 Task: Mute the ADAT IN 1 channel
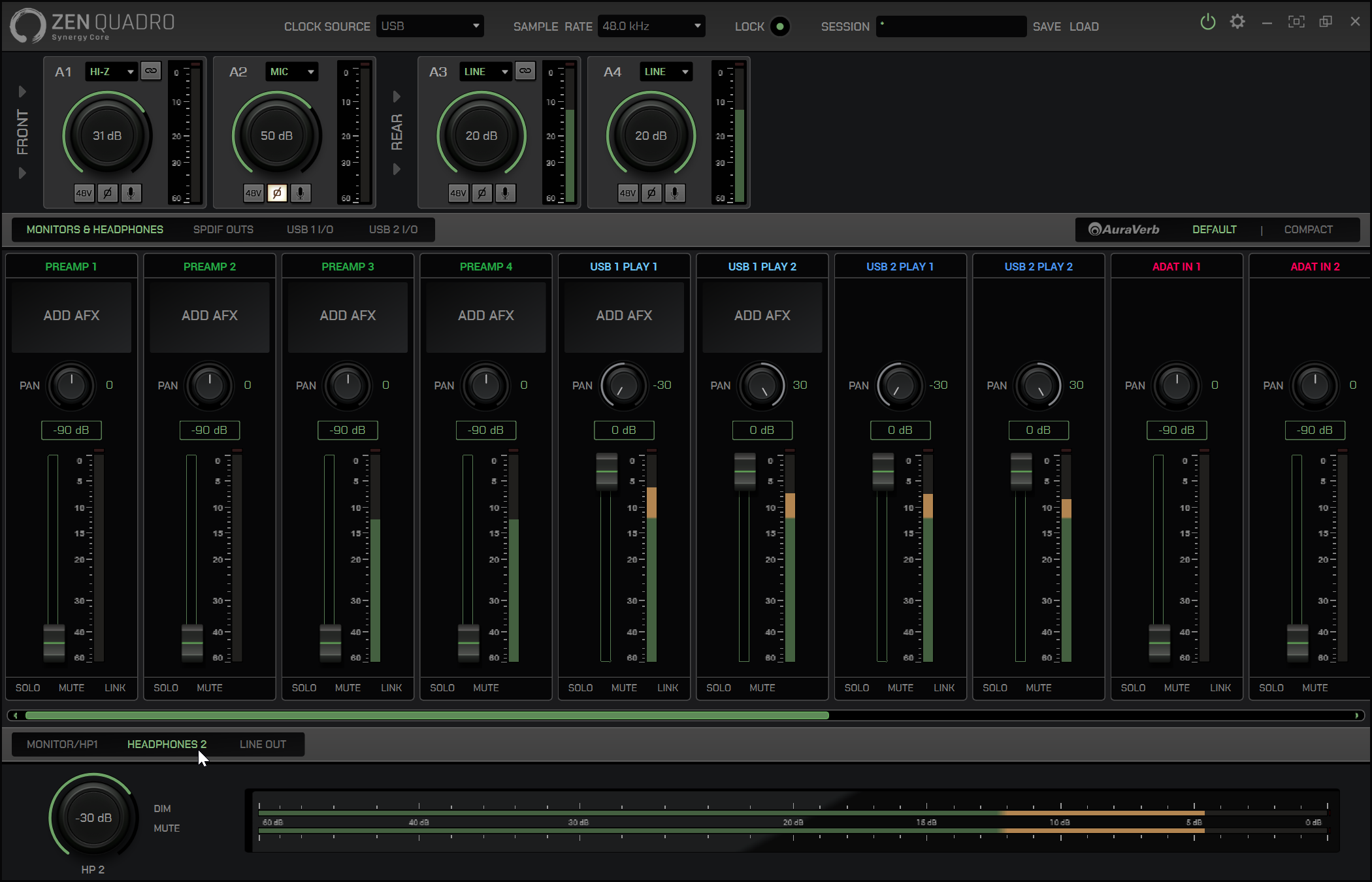click(1177, 688)
